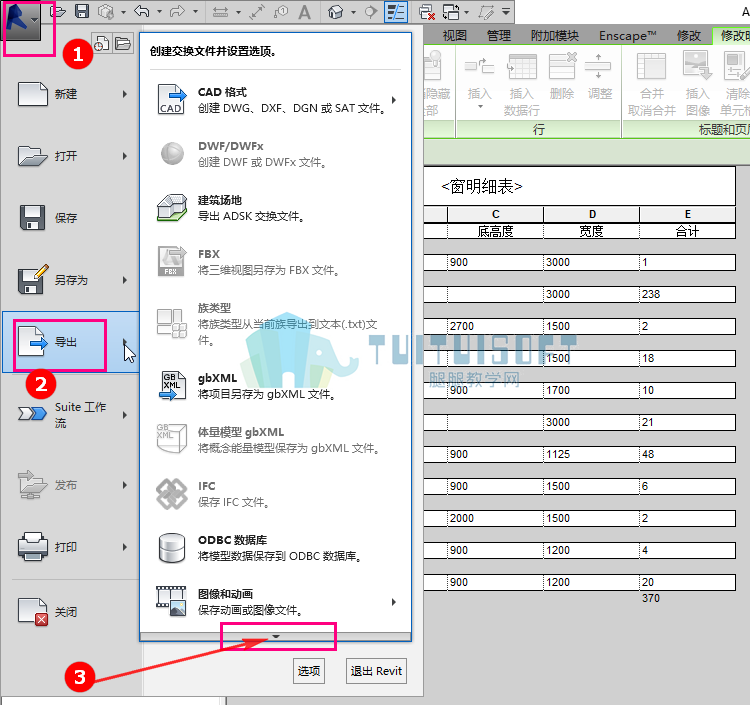This screenshot has width=750, height=705.
Task: Open dropdown next to the Undo icon
Action: pos(159,11)
